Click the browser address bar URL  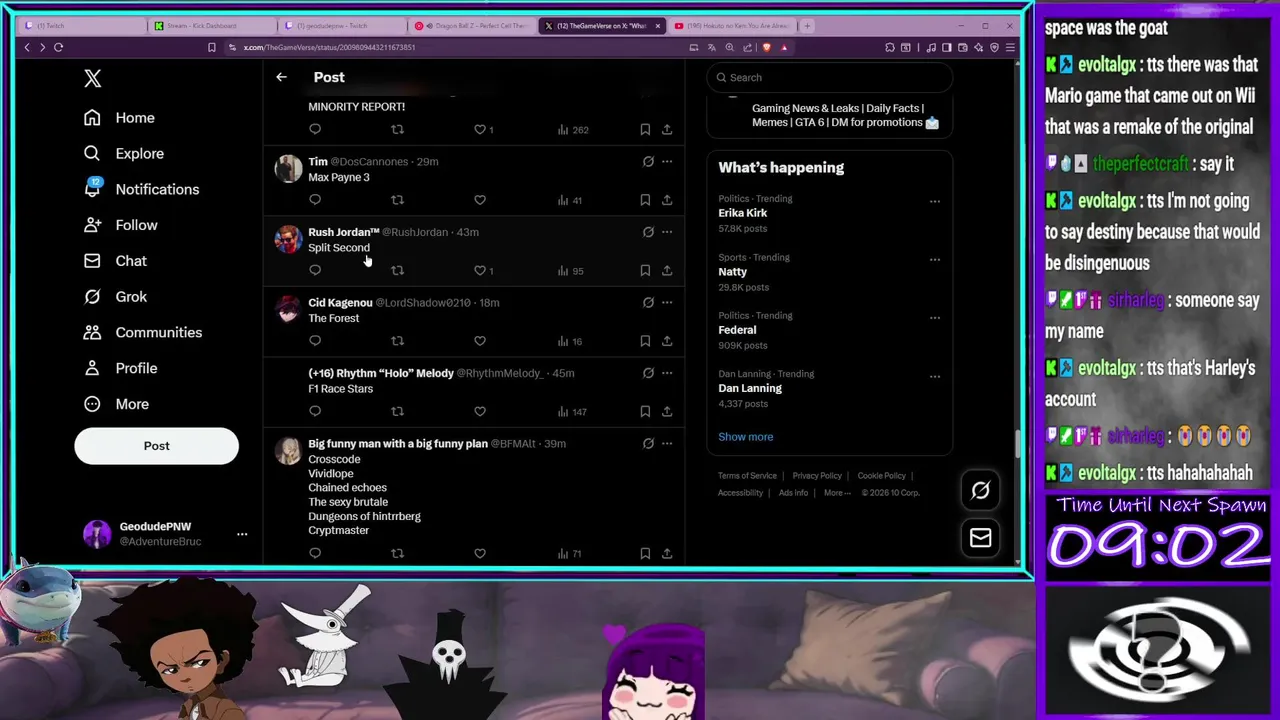tap(329, 47)
